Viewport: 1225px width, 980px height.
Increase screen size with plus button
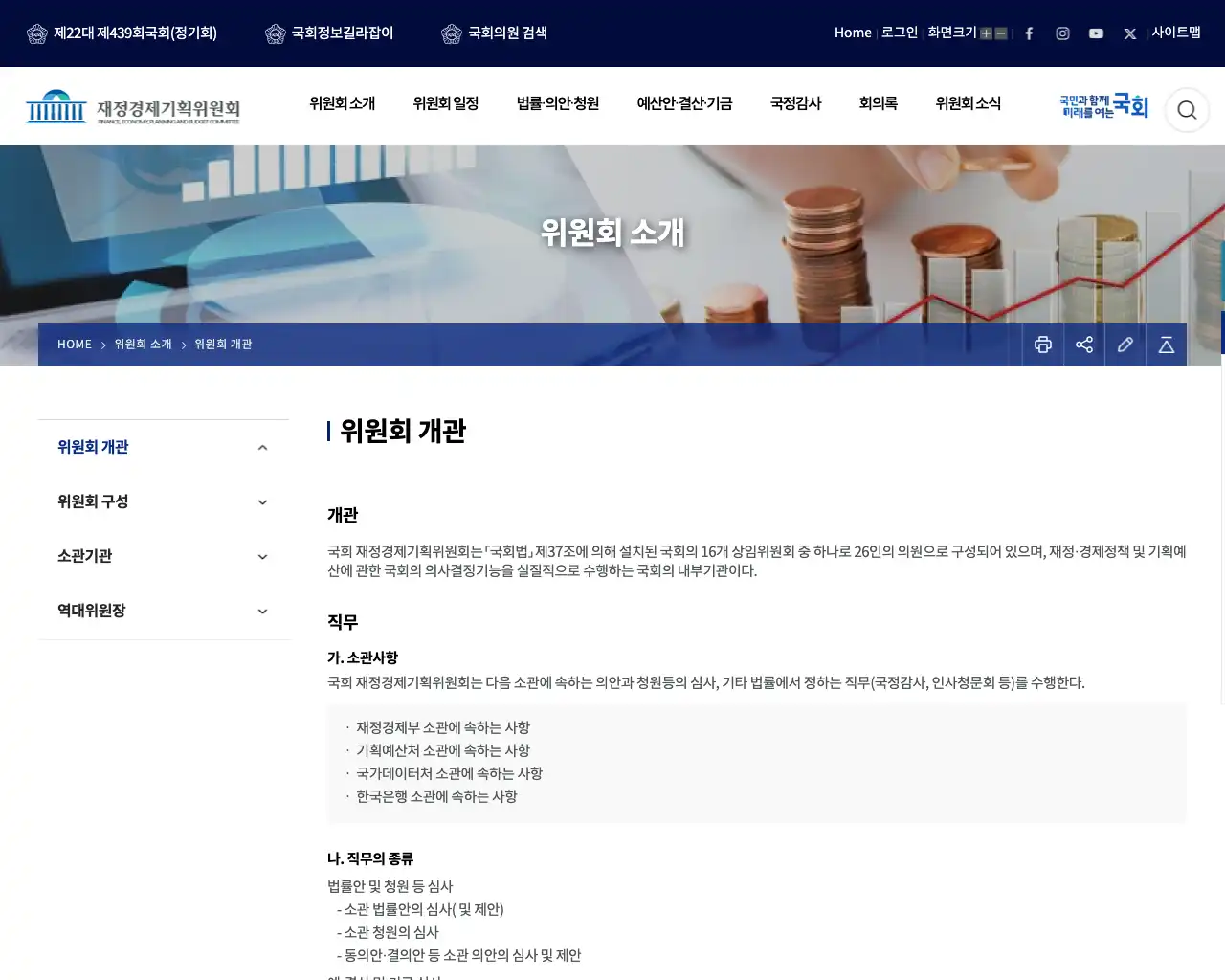pos(986,33)
